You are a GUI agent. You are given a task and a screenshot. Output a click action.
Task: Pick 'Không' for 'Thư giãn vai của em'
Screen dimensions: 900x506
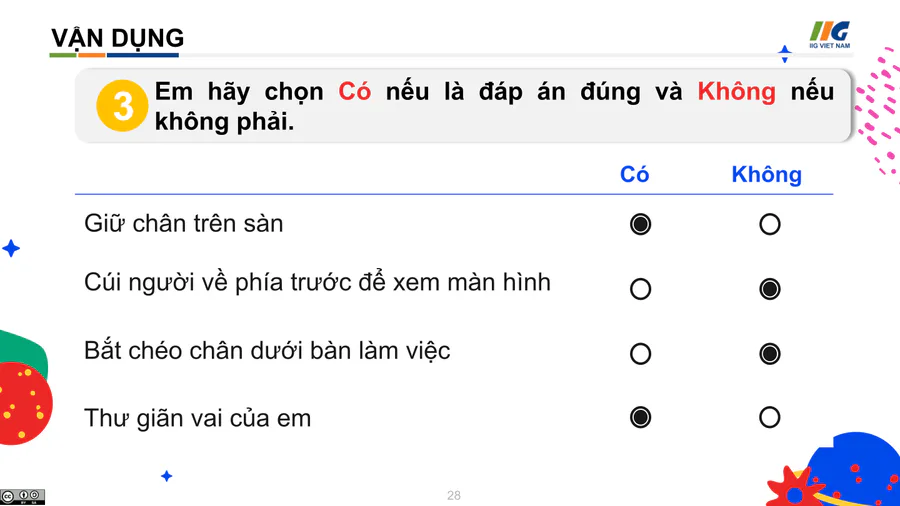(x=770, y=417)
